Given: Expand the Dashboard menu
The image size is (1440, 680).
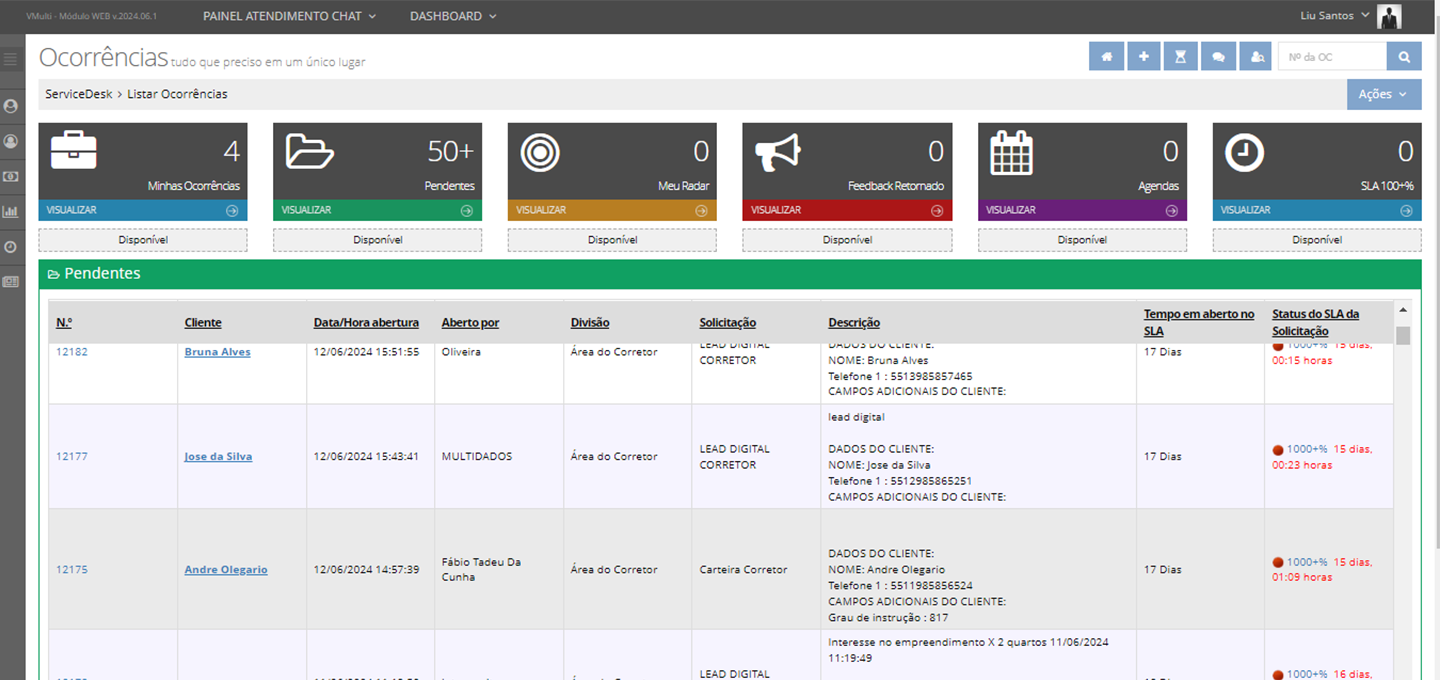Looking at the screenshot, I should click(453, 16).
